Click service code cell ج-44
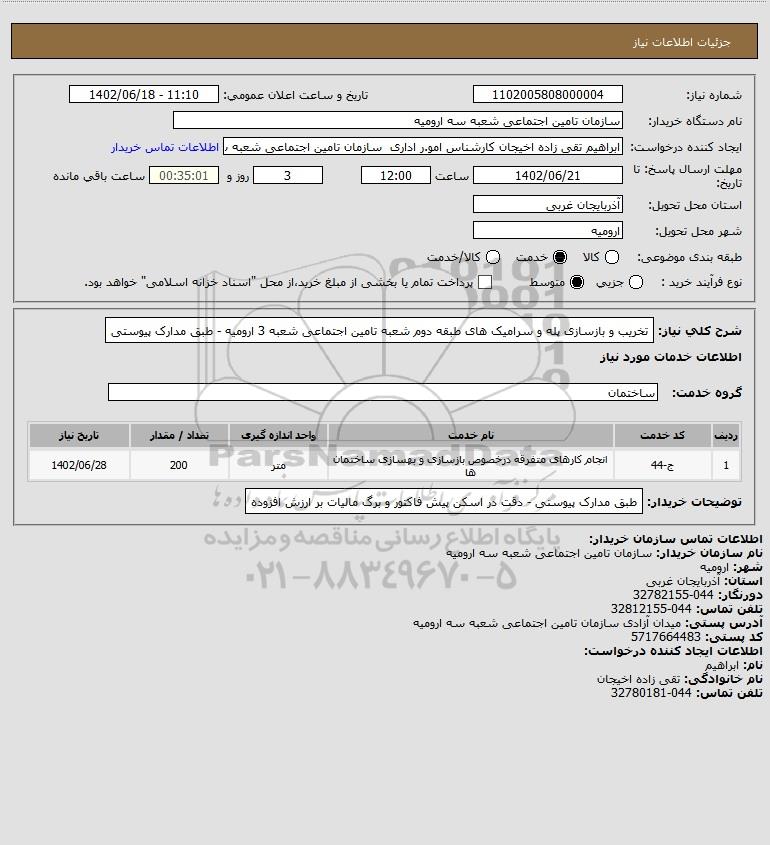This screenshot has width=770, height=845. click(x=662, y=465)
